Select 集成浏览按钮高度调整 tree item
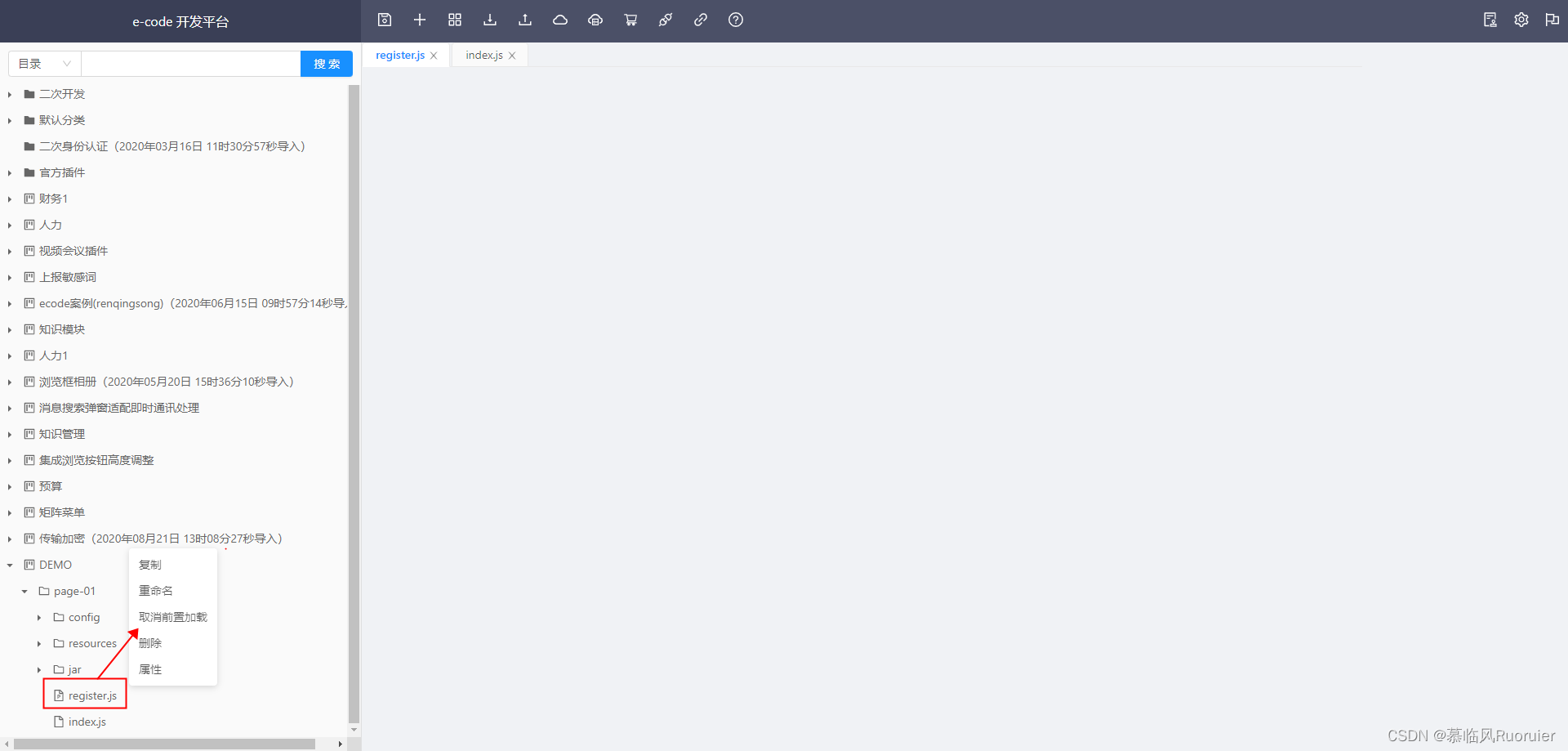Image resolution: width=1568 pixels, height=751 pixels. [96, 460]
